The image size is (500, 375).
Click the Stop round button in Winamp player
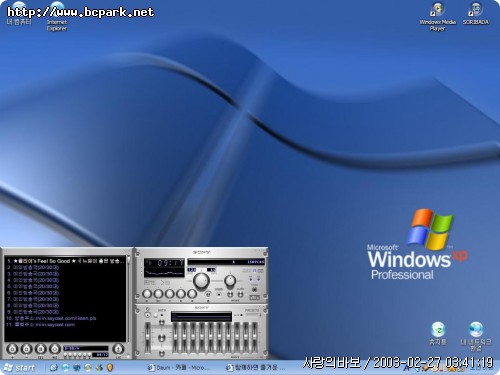pyautogui.click(x=181, y=294)
